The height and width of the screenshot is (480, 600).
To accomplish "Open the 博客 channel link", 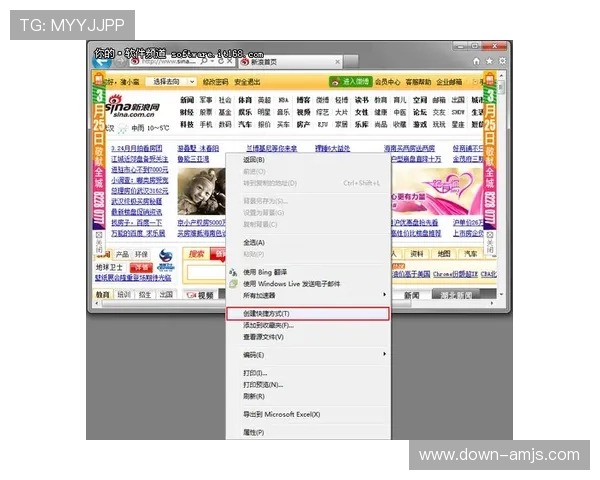I will [303, 100].
